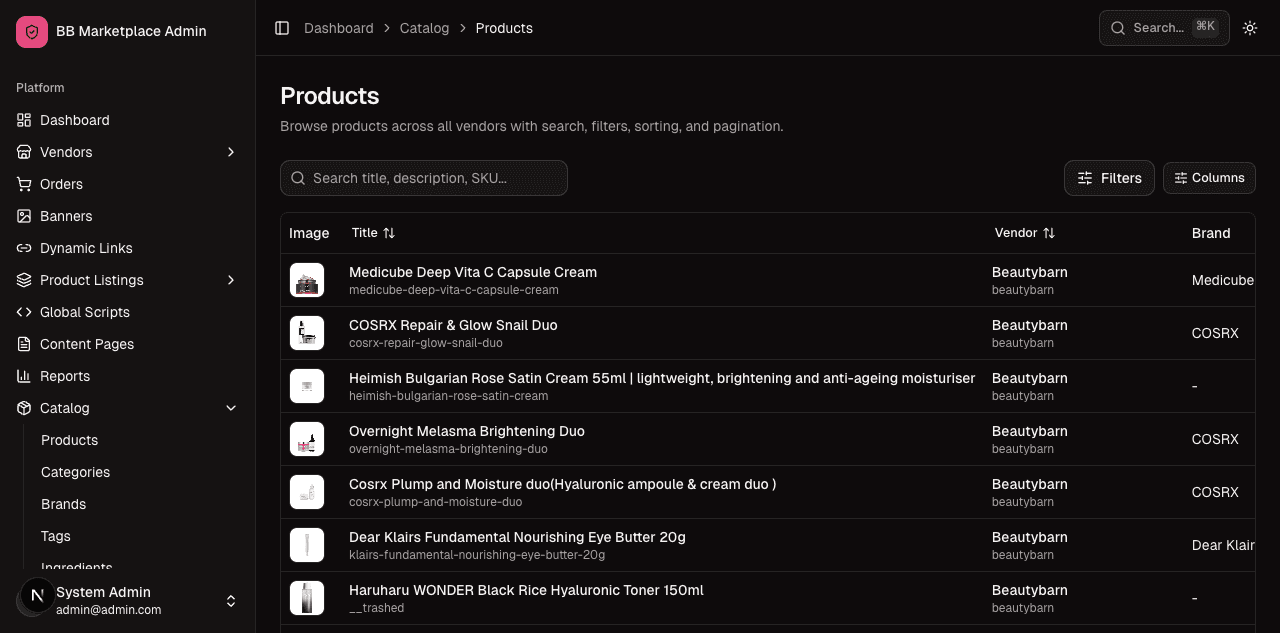This screenshot has width=1280, height=633.
Task: Go to Catalog breadcrumb link
Action: 424,28
